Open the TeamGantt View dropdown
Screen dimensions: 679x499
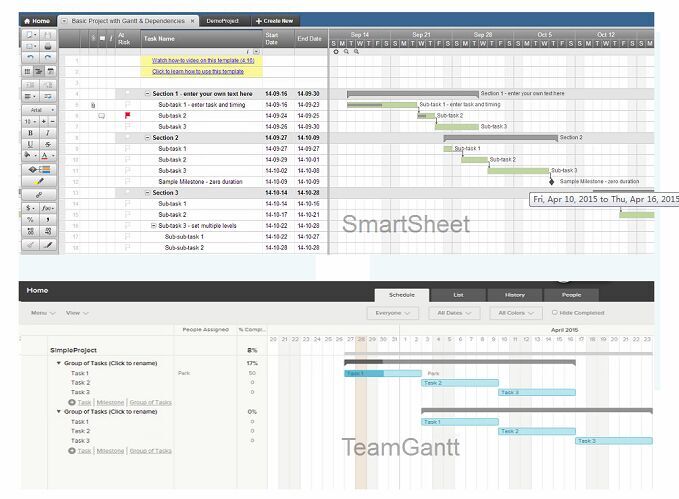pyautogui.click(x=77, y=313)
